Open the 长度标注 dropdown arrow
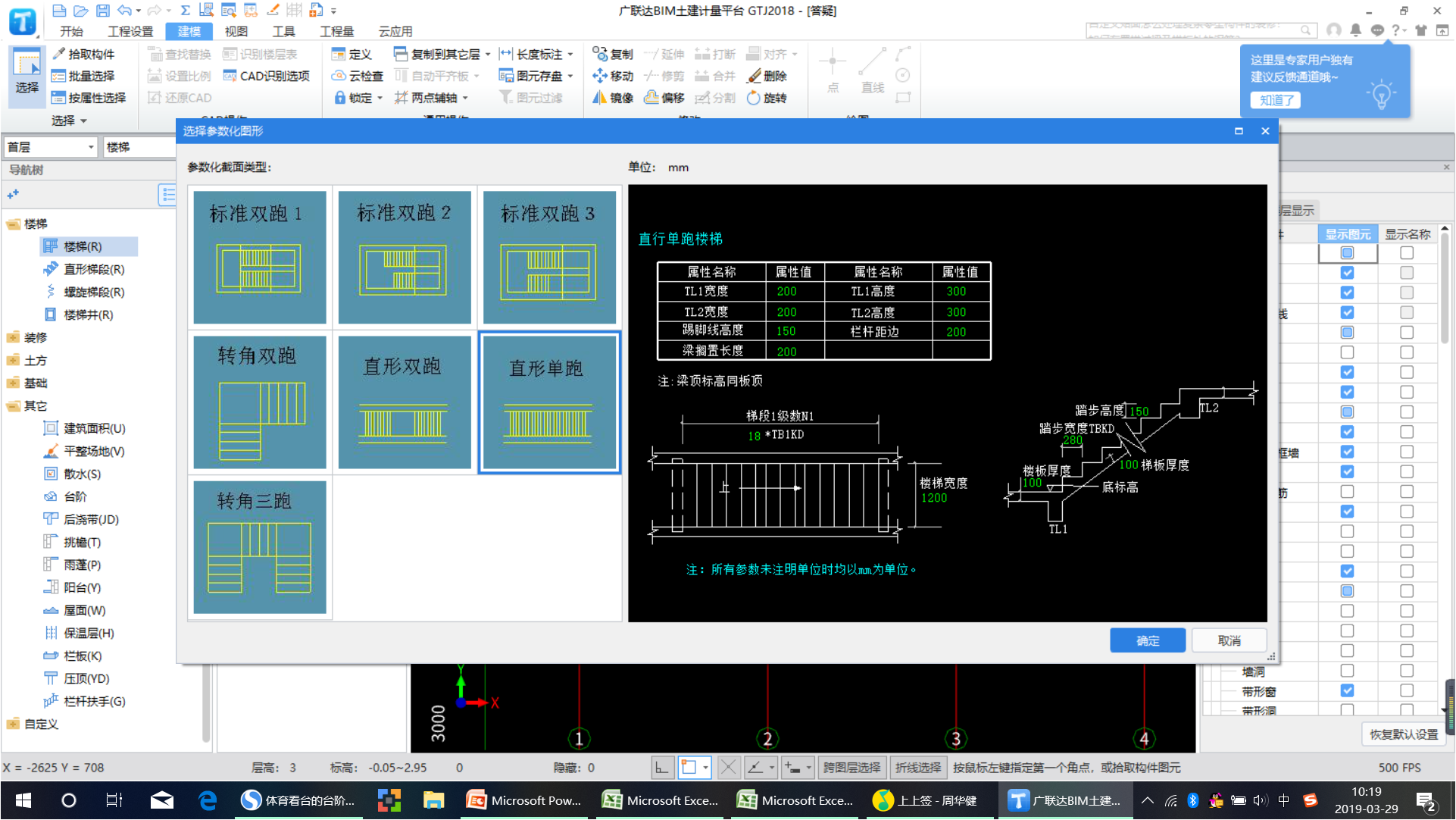The image size is (1456, 820). click(570, 55)
